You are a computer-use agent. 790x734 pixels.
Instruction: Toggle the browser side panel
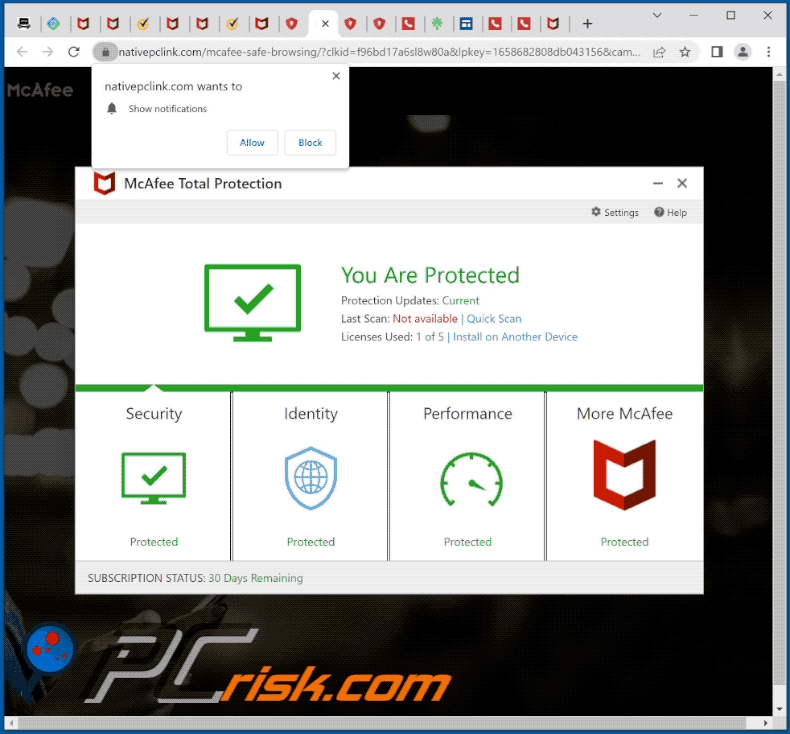click(x=716, y=52)
